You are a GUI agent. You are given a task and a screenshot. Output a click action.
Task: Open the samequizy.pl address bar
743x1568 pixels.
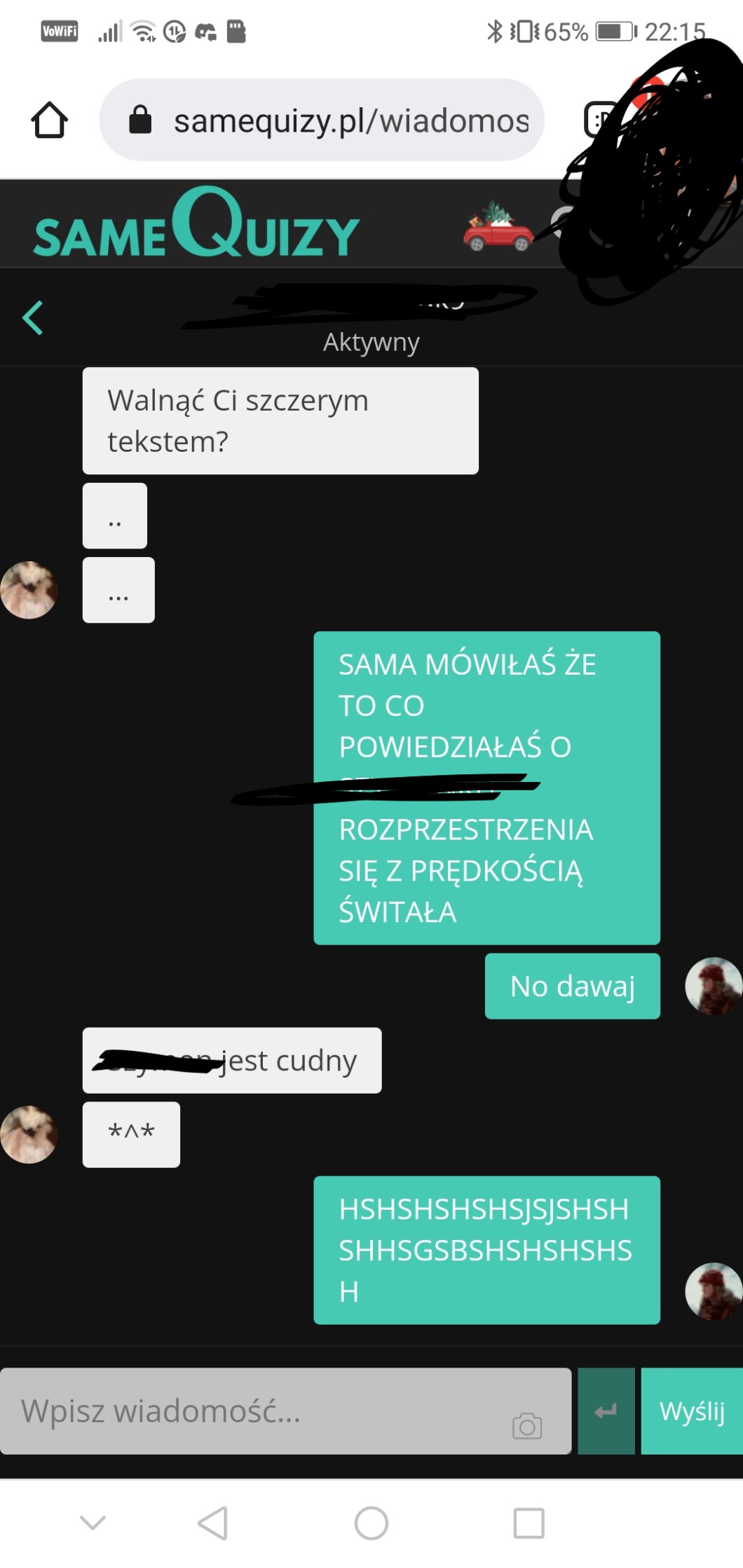click(322, 120)
